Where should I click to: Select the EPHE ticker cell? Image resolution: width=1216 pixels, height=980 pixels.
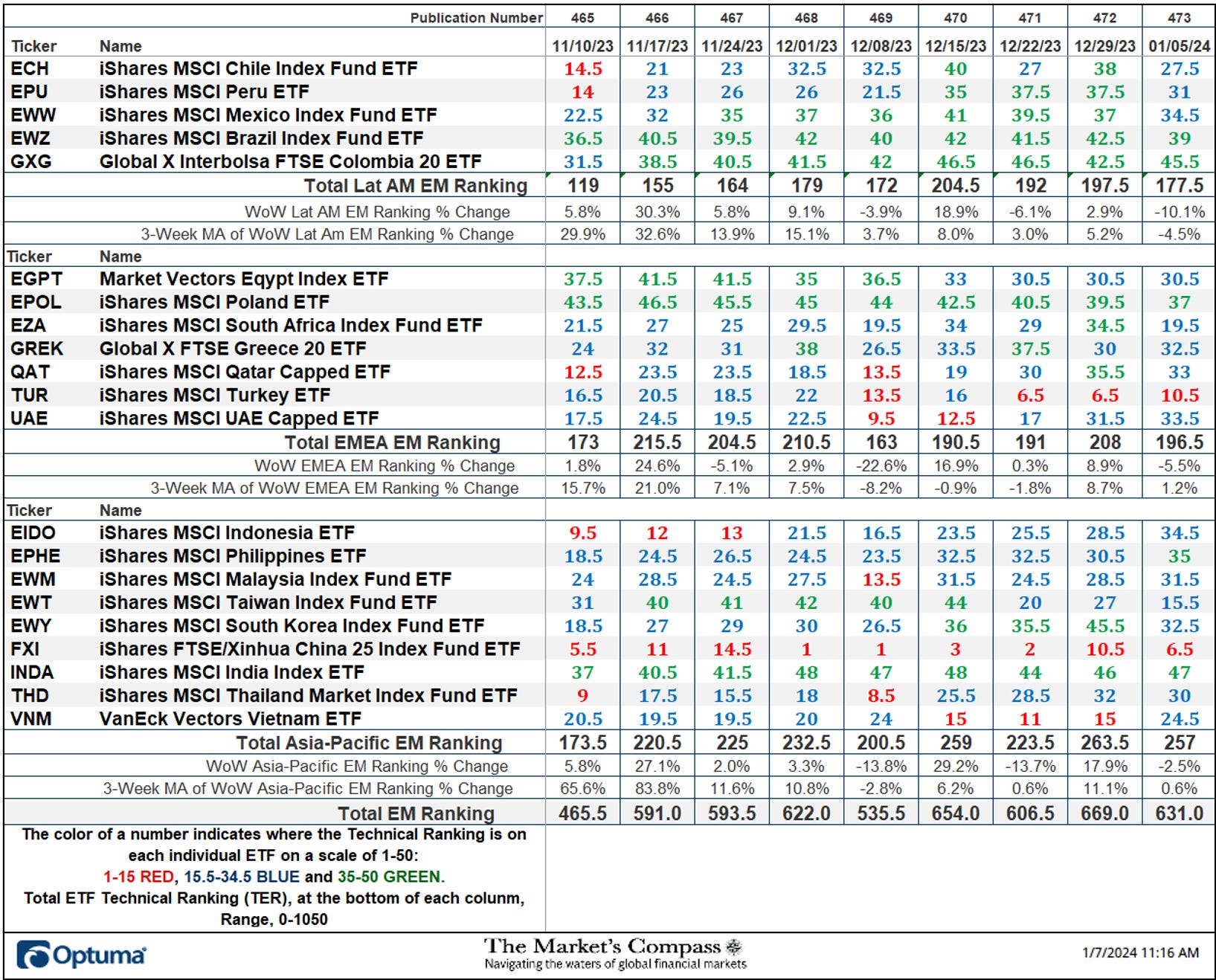pyautogui.click(x=36, y=555)
